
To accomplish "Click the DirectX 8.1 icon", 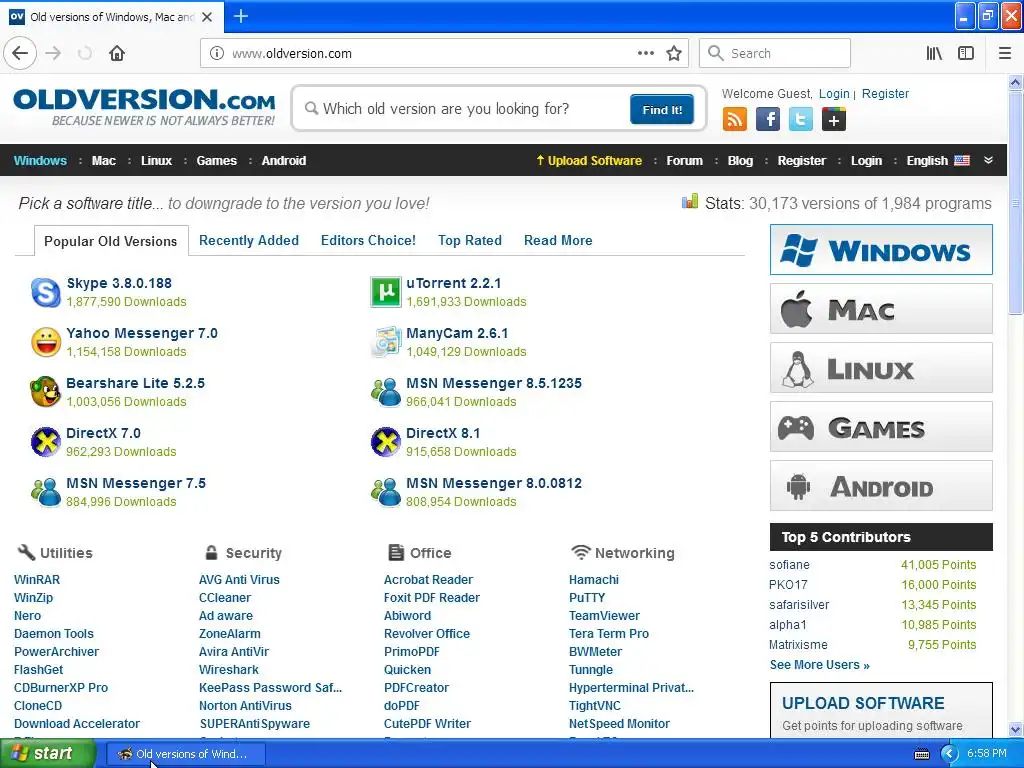I will (386, 442).
